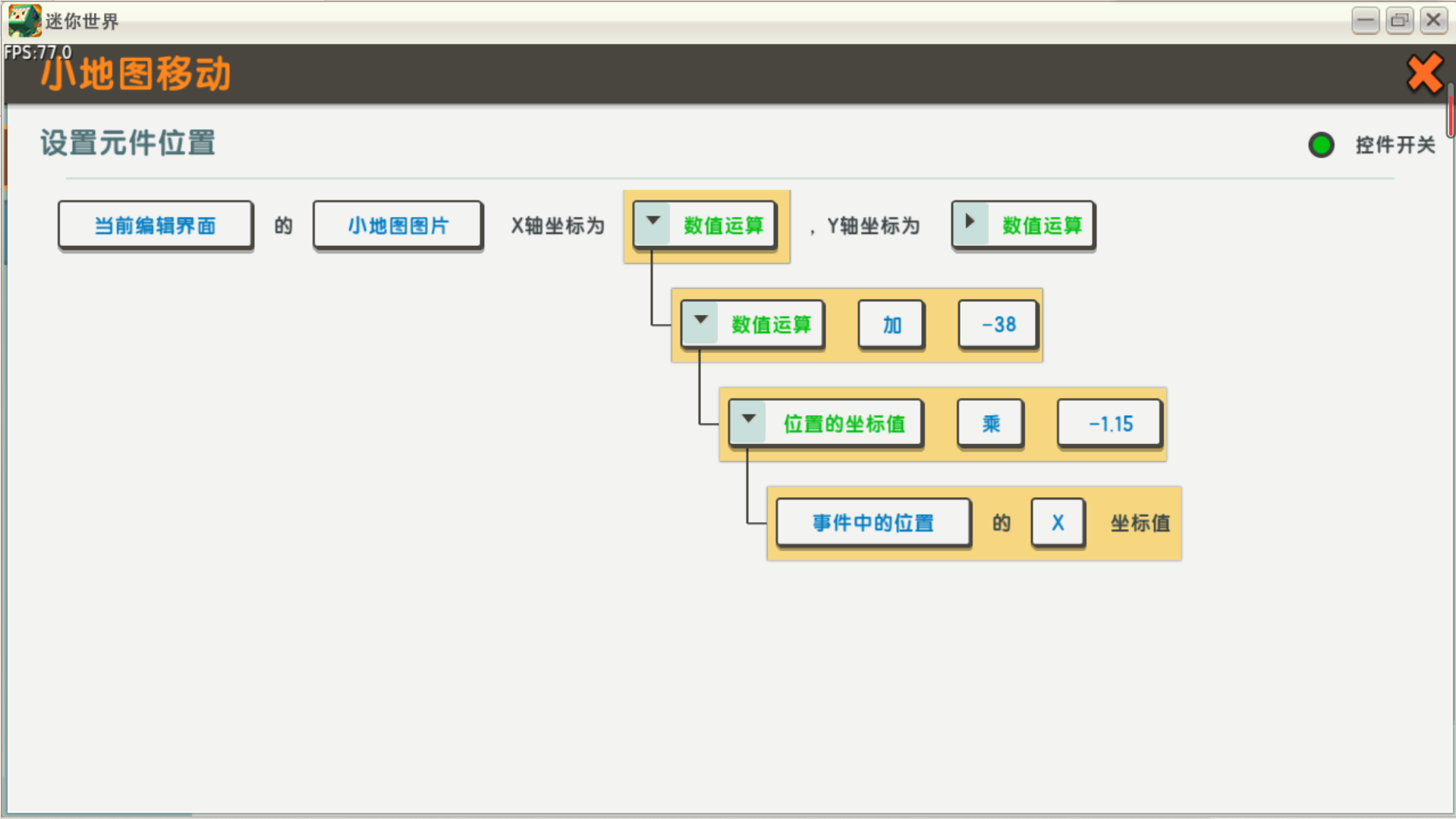The image size is (1456, 819).
Task: Expand the Y轴坐标 数值运算 arrow
Action: (x=970, y=222)
